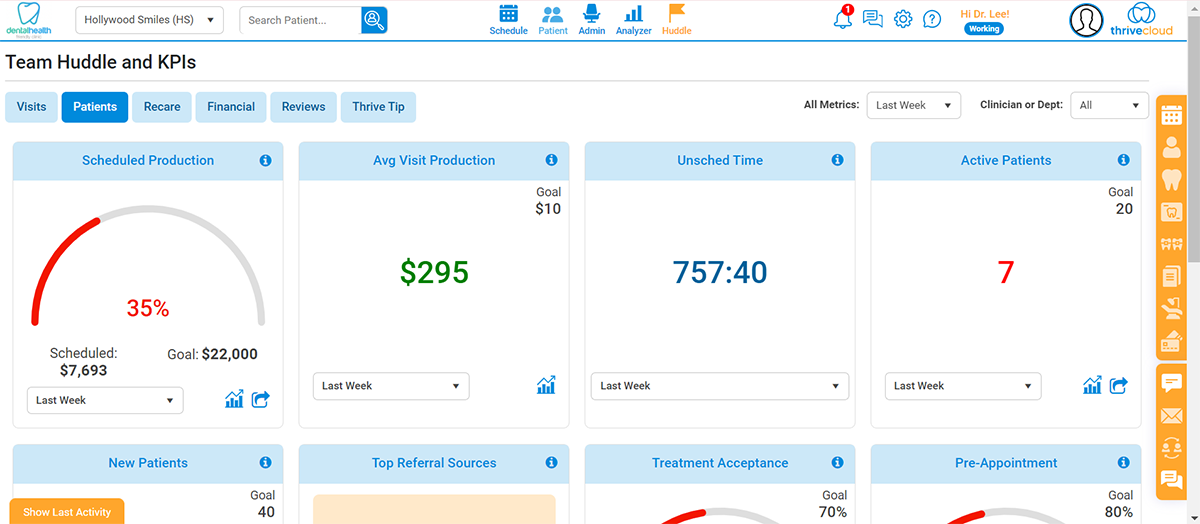The height and width of the screenshot is (524, 1200).
Task: Click the Admin chair icon in navigation
Action: coord(591,14)
